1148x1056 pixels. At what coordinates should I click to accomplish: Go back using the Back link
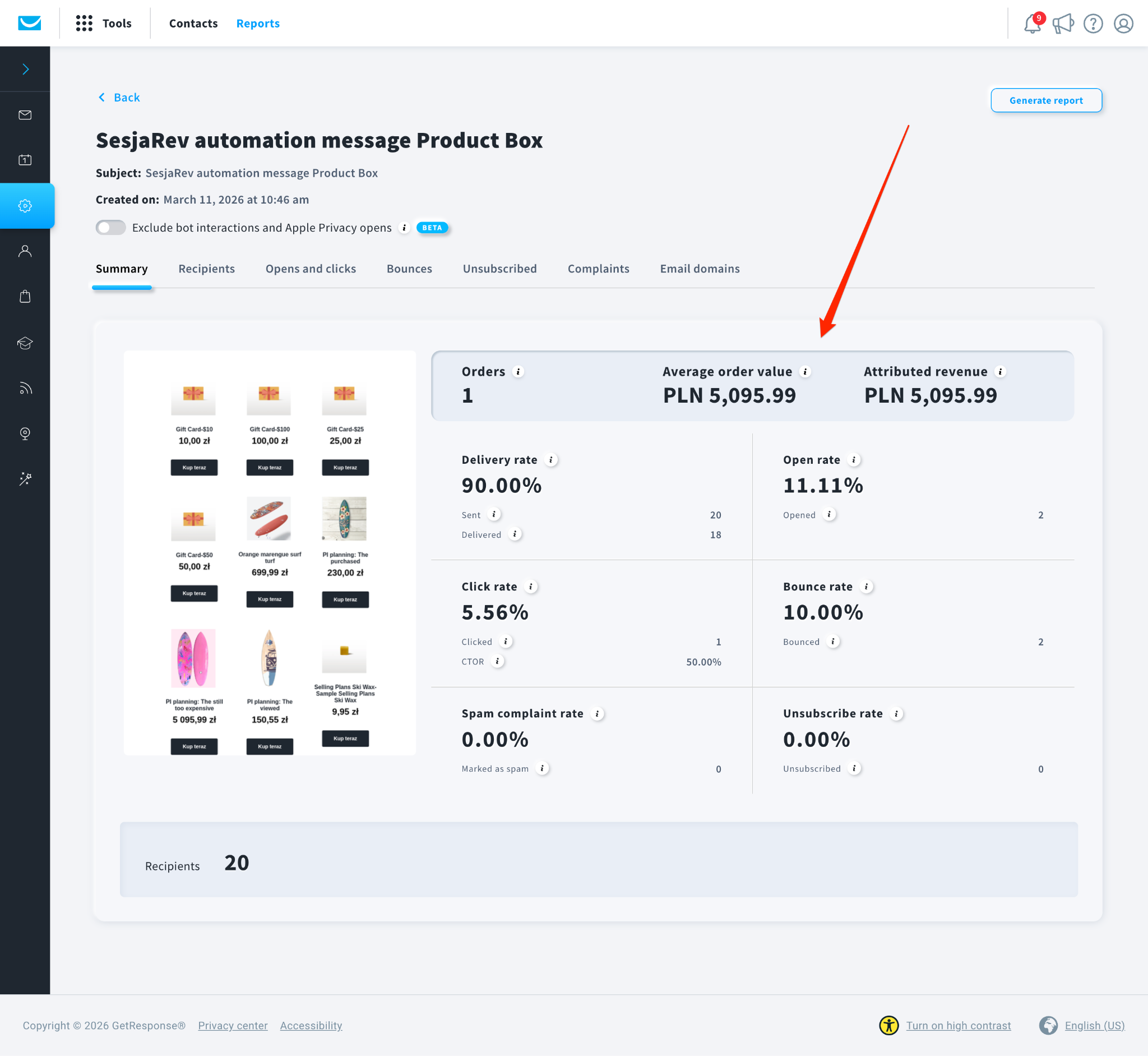coord(119,97)
